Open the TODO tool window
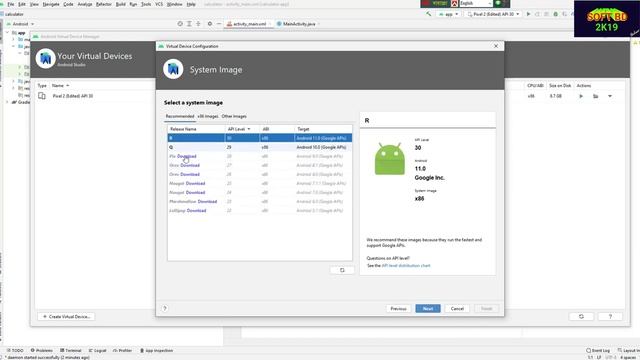Image resolution: width=640 pixels, height=360 pixels. pyautogui.click(x=15, y=351)
